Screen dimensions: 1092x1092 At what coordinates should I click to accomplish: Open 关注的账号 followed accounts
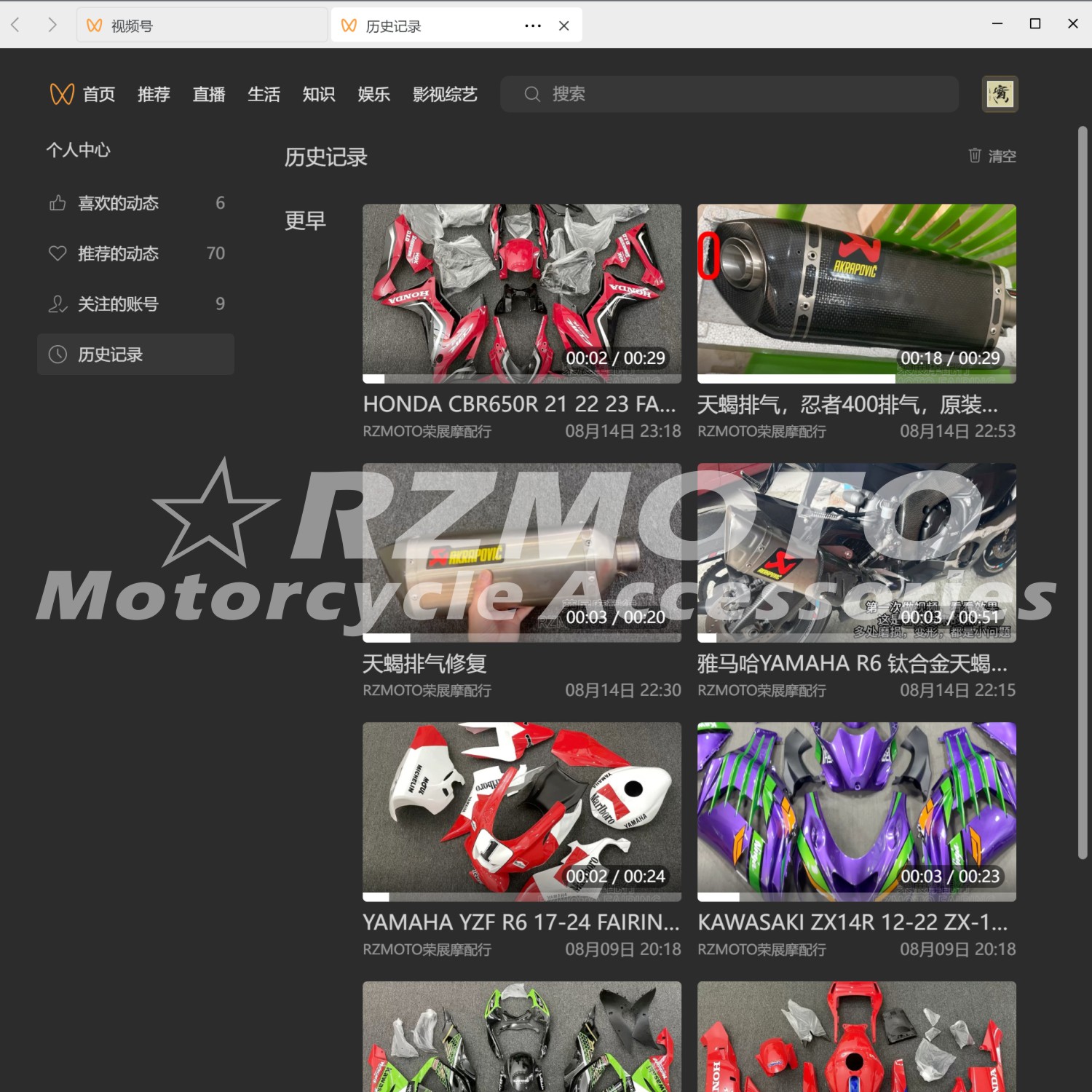click(x=136, y=304)
